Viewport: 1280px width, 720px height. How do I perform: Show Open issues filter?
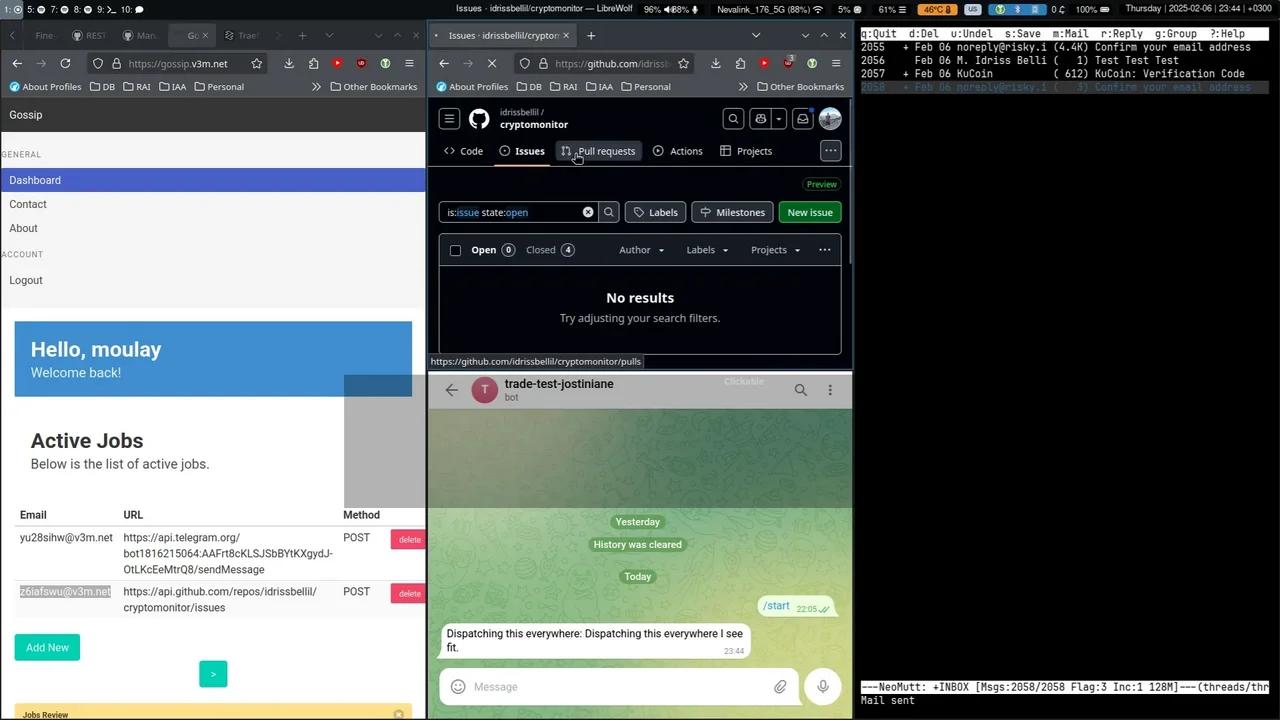pos(492,250)
